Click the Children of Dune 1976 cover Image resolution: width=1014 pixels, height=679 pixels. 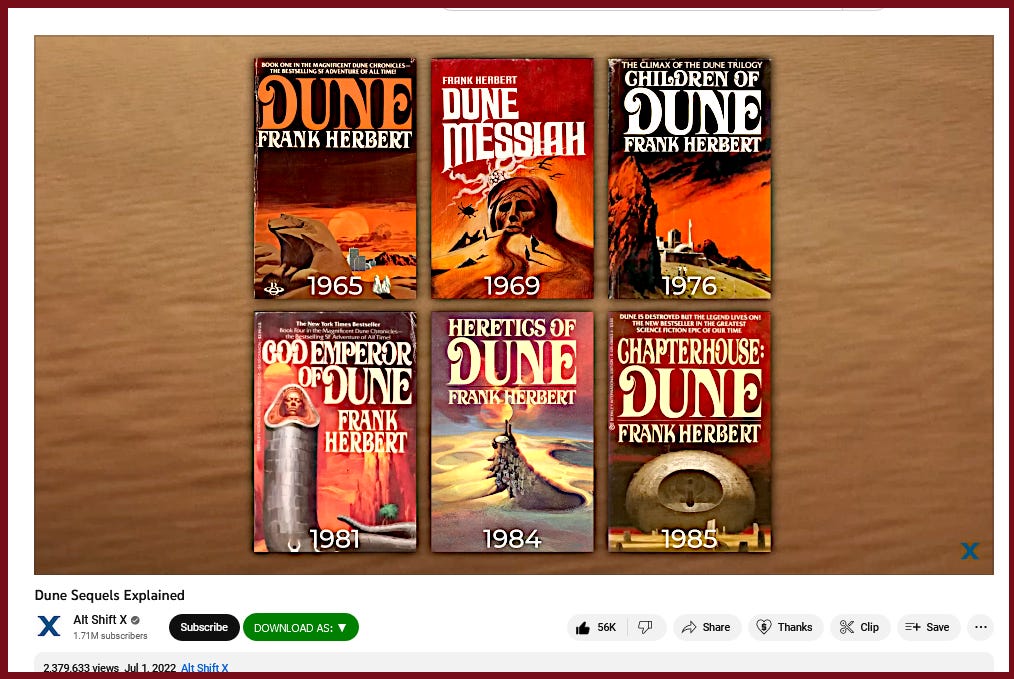click(x=689, y=178)
